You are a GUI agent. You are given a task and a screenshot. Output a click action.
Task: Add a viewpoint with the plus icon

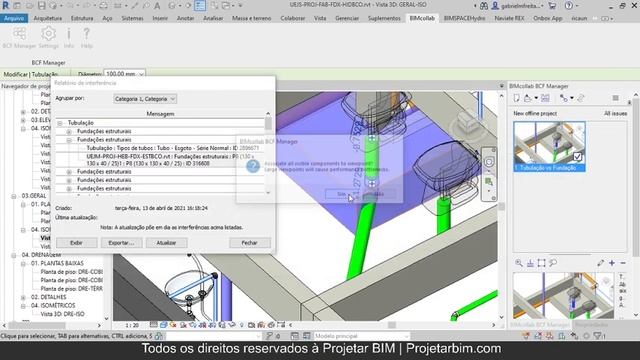click(x=612, y=263)
